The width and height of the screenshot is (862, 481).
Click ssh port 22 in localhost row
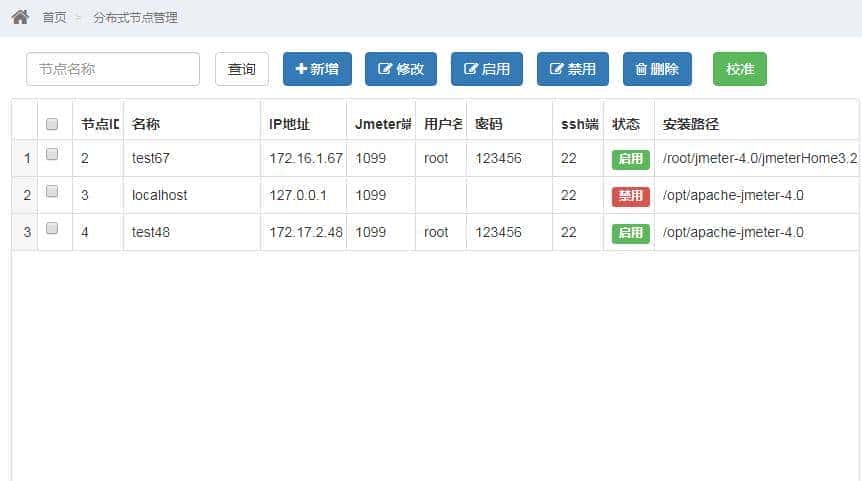pyautogui.click(x=568, y=195)
